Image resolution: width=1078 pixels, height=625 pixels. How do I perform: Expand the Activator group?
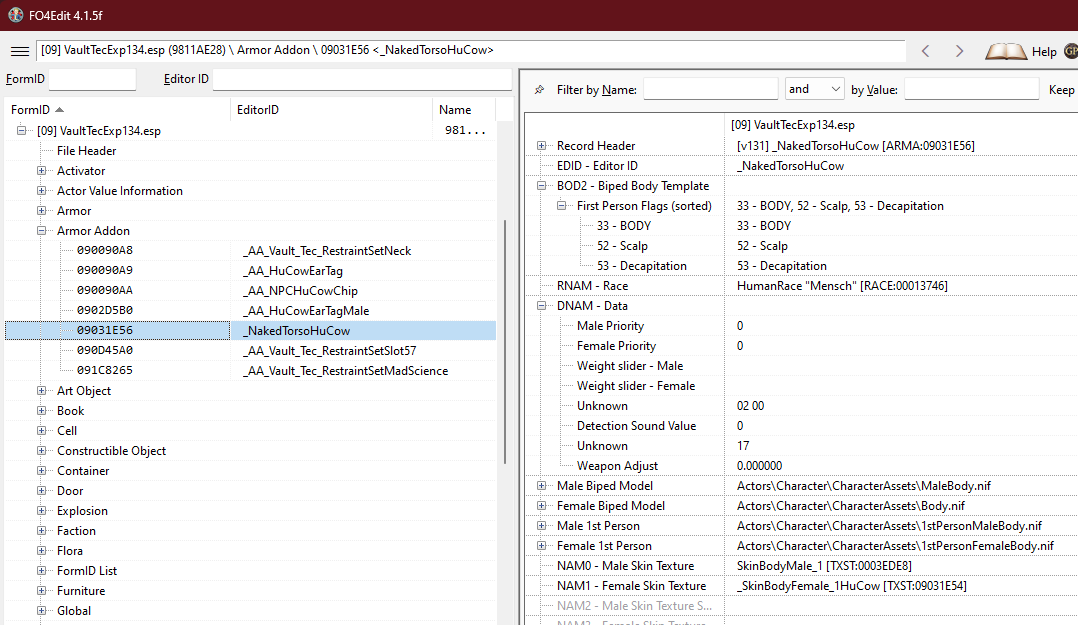tap(42, 171)
